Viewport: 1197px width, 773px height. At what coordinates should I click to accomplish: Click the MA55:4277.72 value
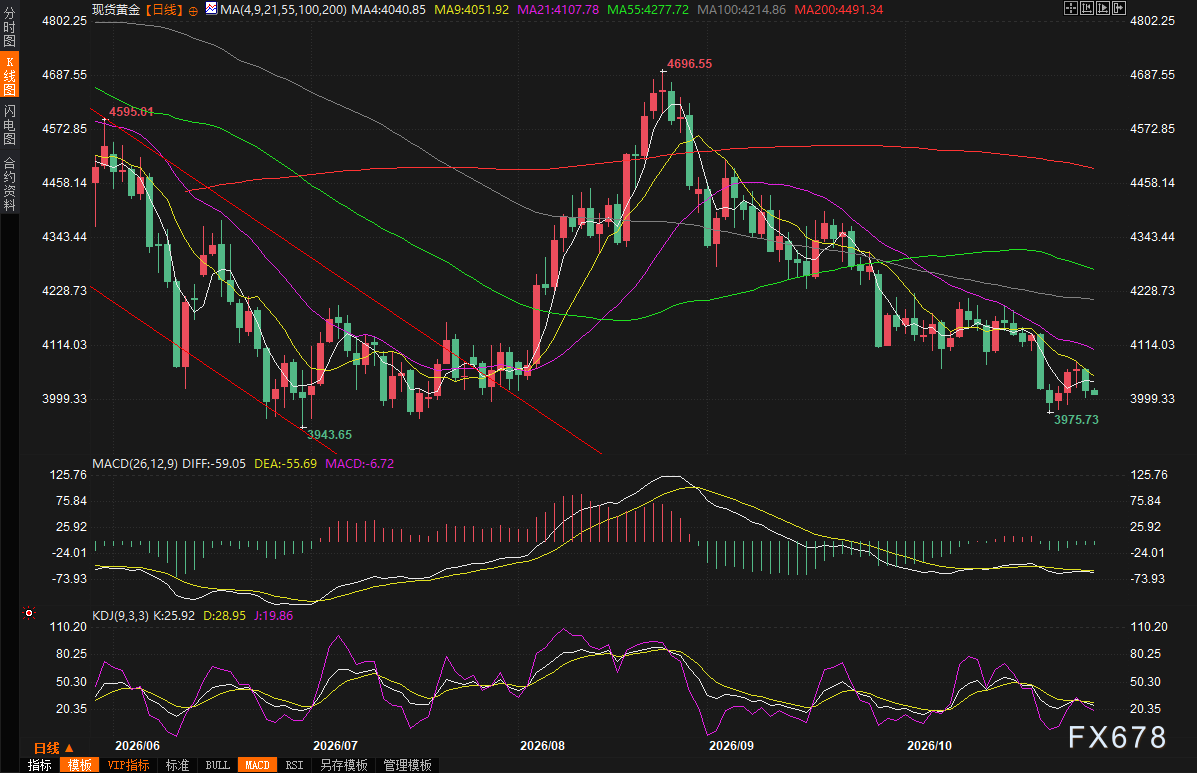click(x=648, y=10)
